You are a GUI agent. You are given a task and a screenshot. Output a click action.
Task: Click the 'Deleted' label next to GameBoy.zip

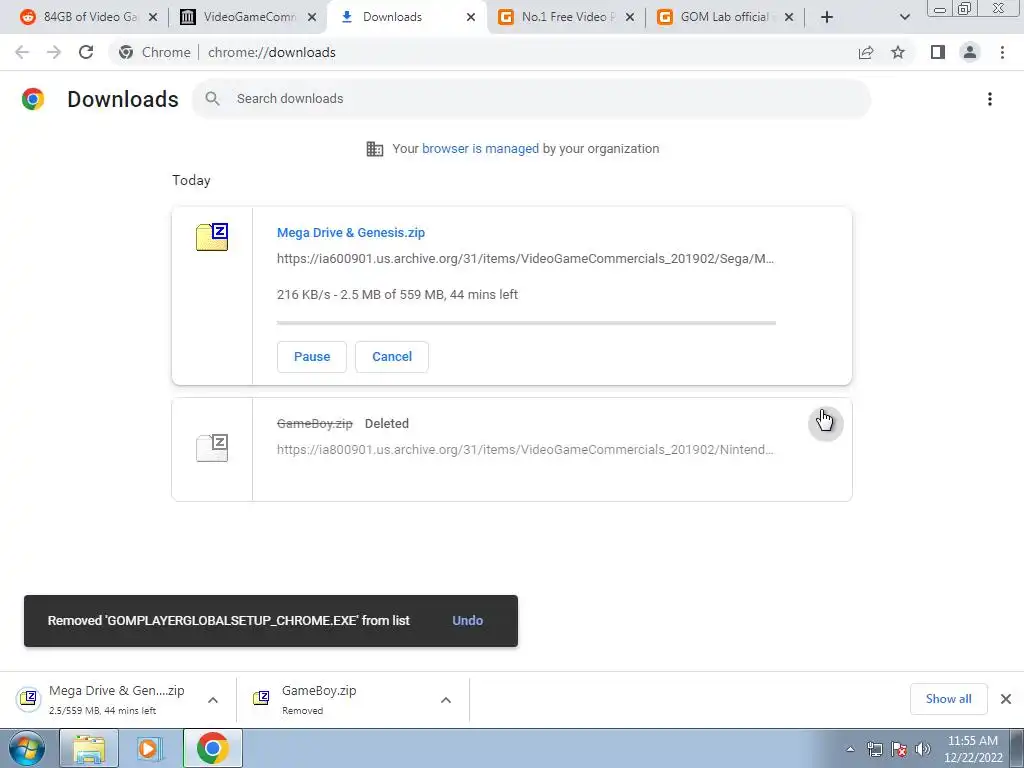click(387, 423)
